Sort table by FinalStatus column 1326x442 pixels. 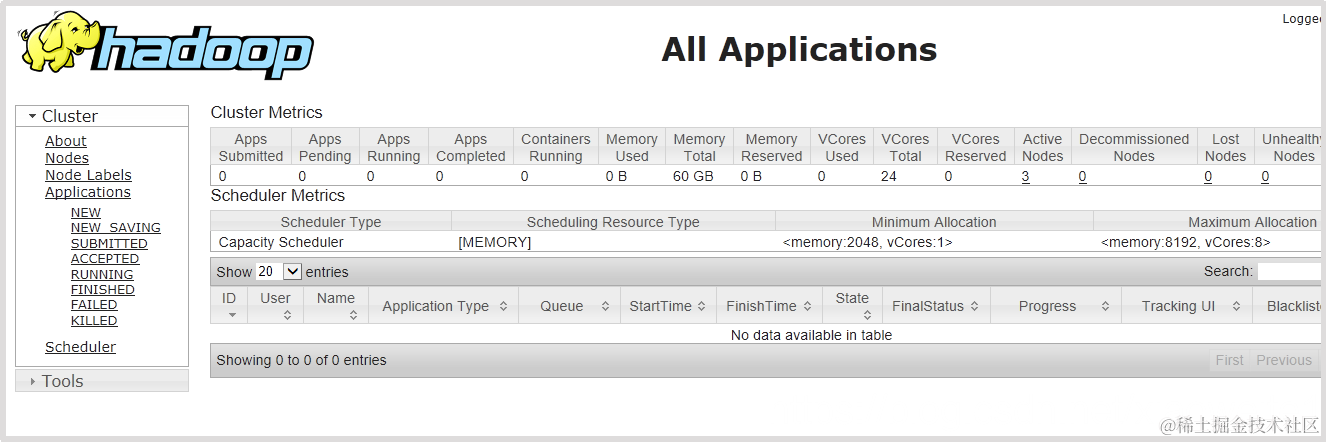click(x=936, y=306)
